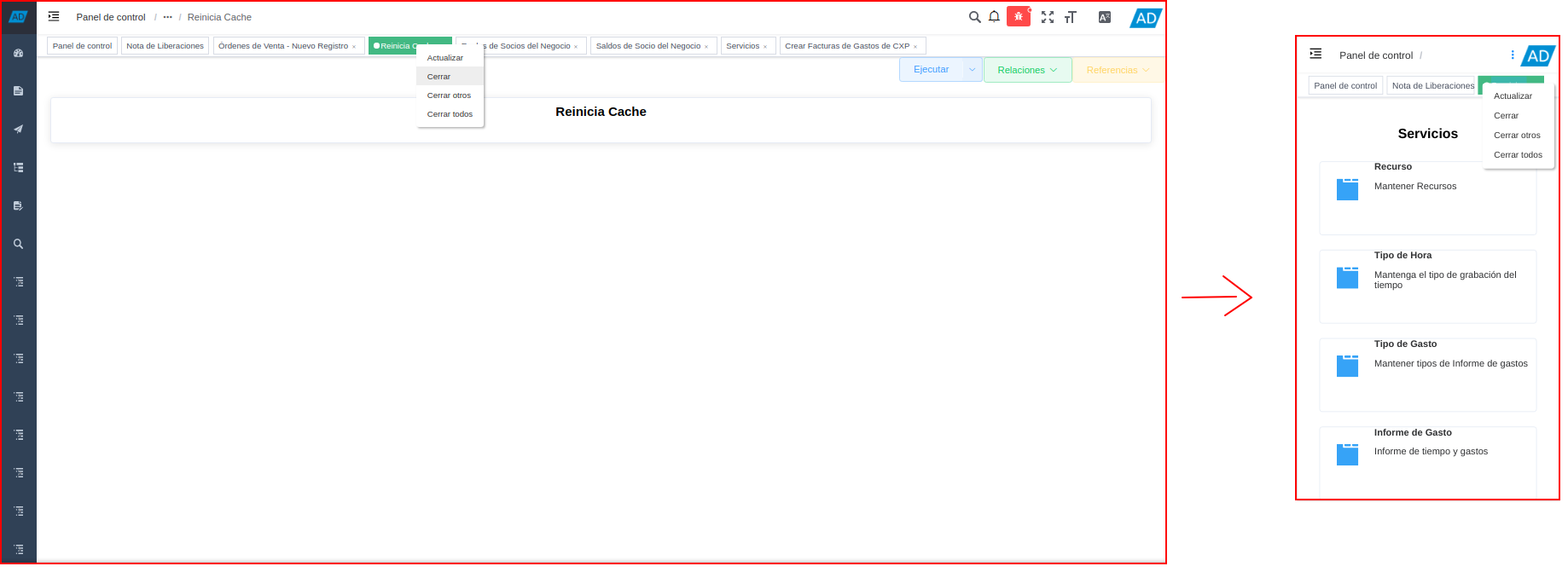
Task: Expand the breadcrumb ellipsis before Reinicia Cache
Action: click(167, 17)
